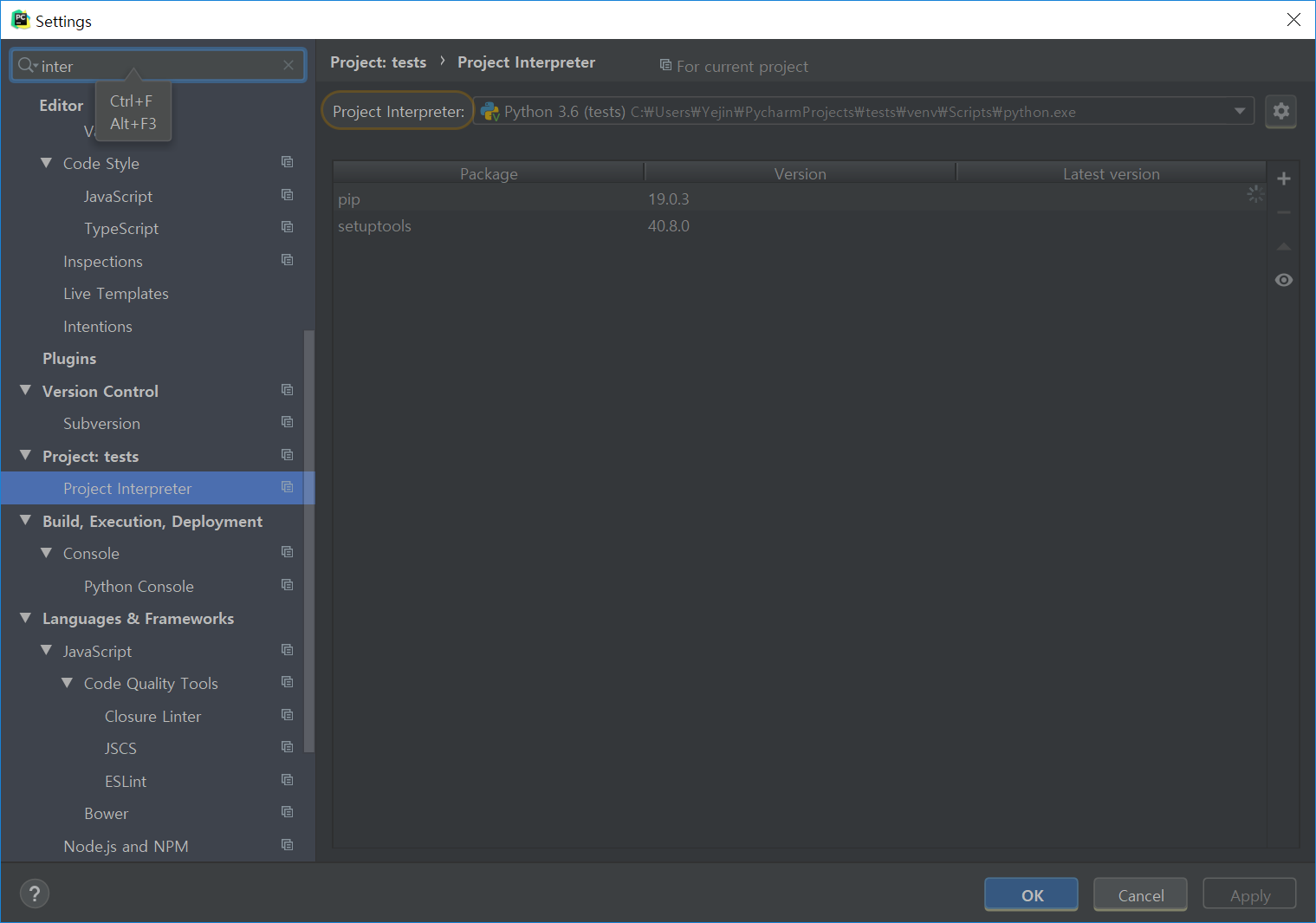The width and height of the screenshot is (1316, 923).
Task: Click project-level icon beside Node.js and NPM
Action: [288, 845]
